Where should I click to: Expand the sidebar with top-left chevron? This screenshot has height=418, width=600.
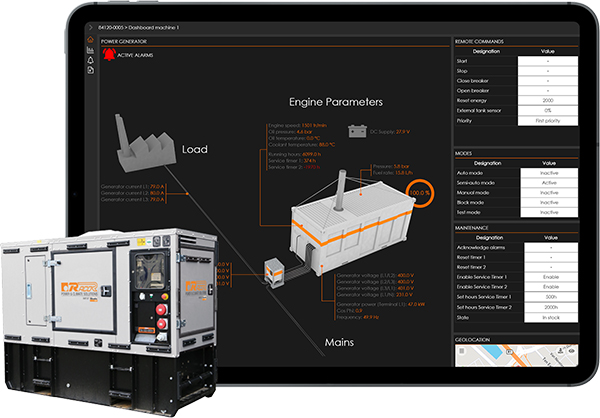pos(91,28)
